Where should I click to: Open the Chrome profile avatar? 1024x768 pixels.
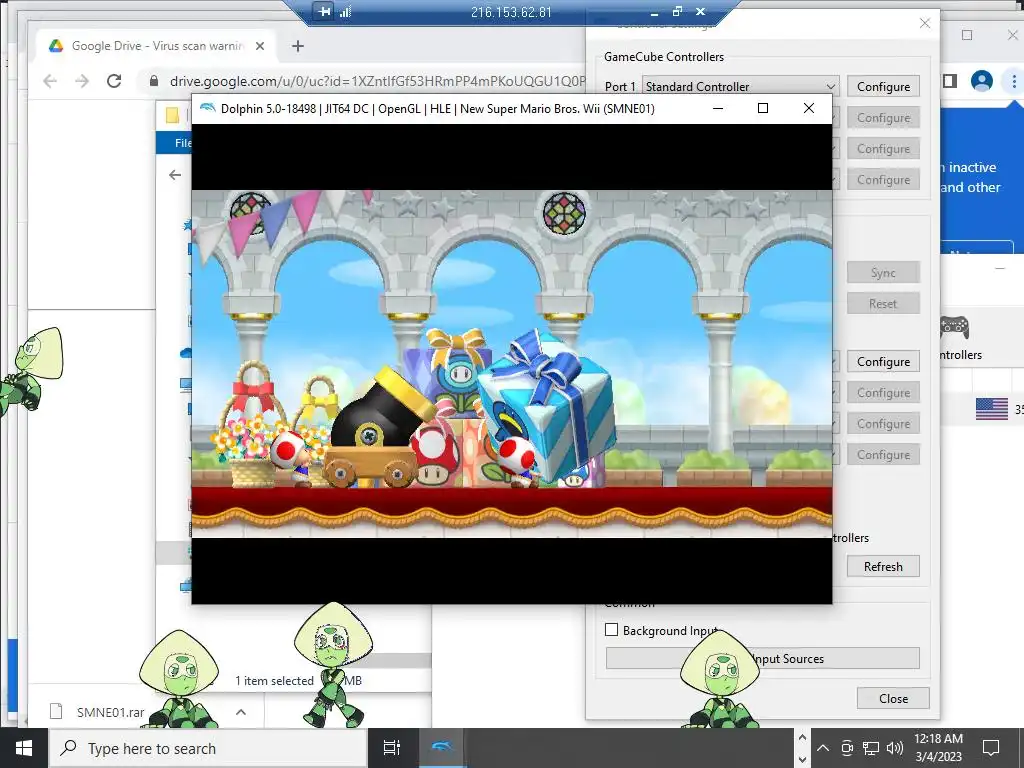(x=982, y=81)
